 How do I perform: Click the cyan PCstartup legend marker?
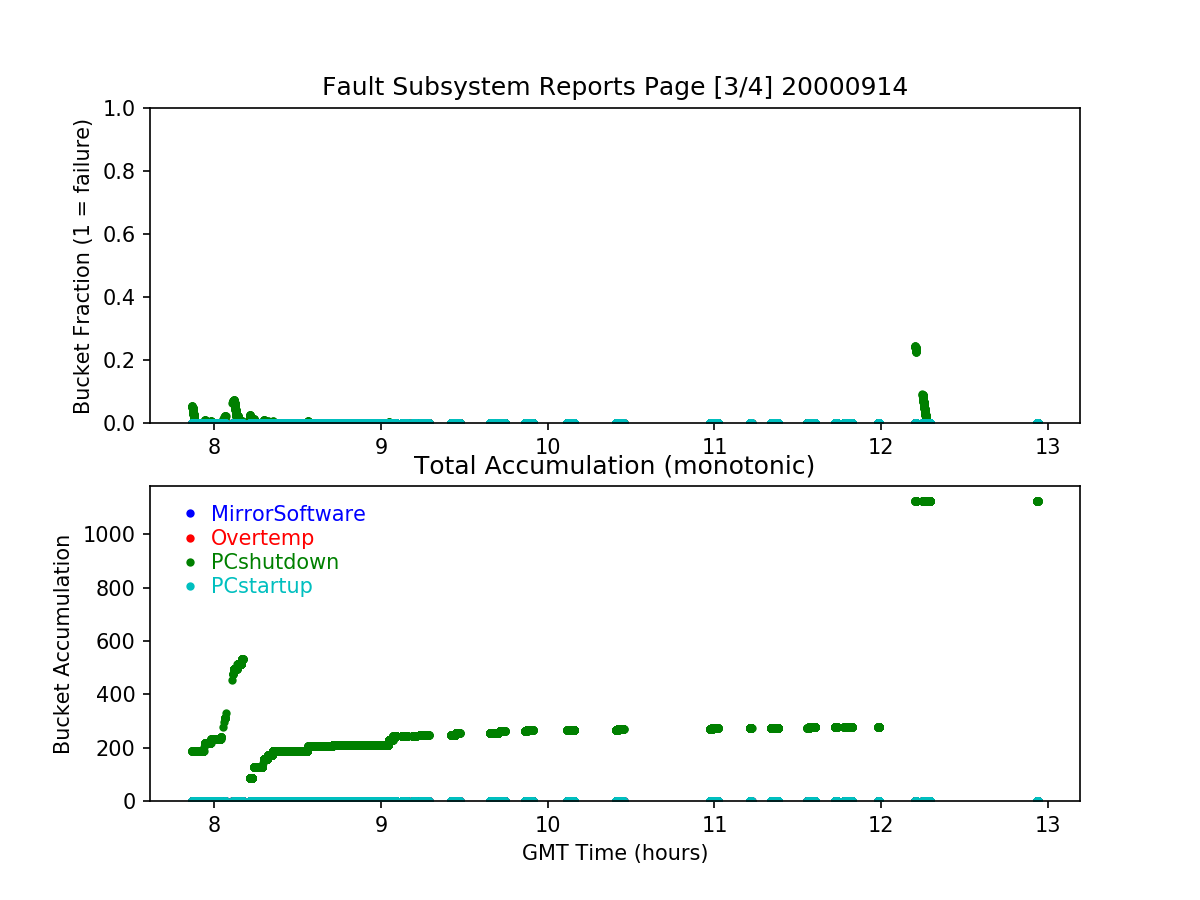click(190, 586)
